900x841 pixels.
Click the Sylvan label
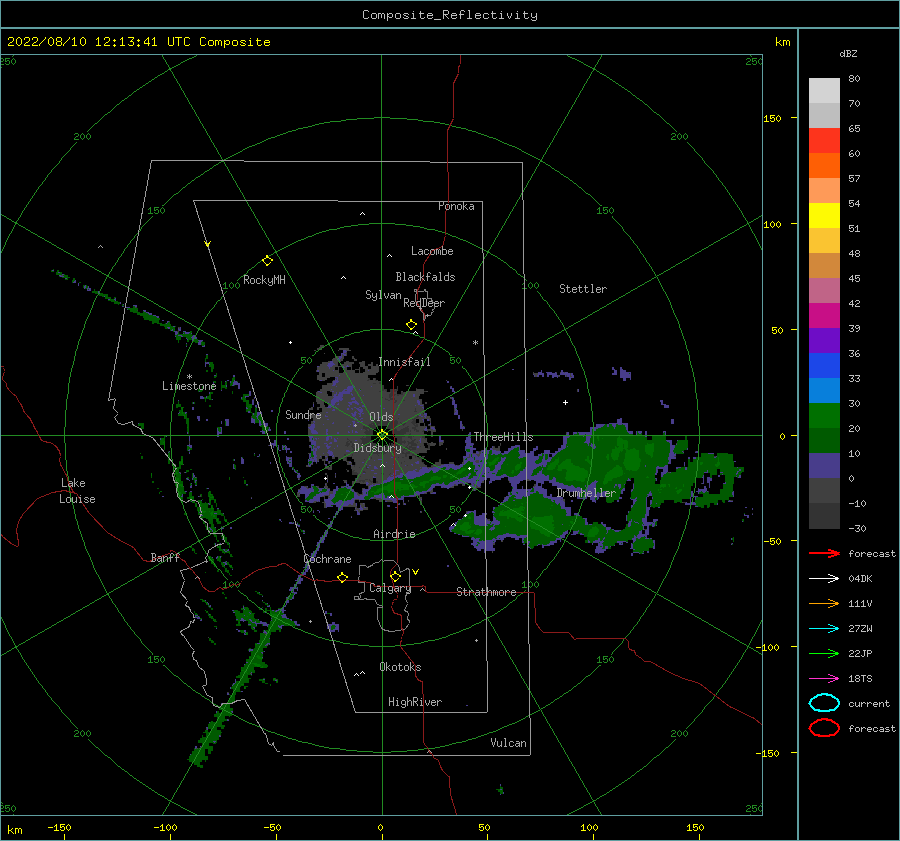(x=383, y=295)
